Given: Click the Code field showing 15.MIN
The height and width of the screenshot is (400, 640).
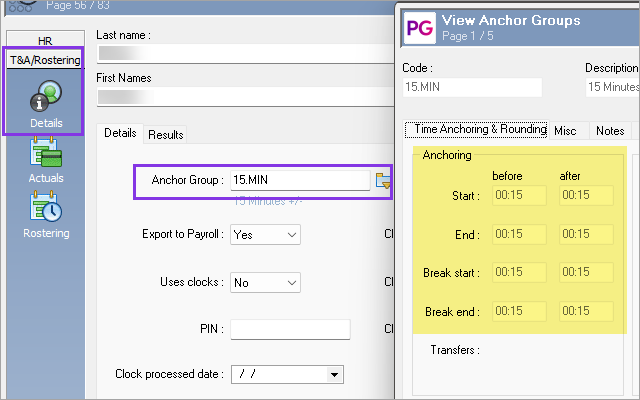Looking at the screenshot, I should (x=472, y=87).
